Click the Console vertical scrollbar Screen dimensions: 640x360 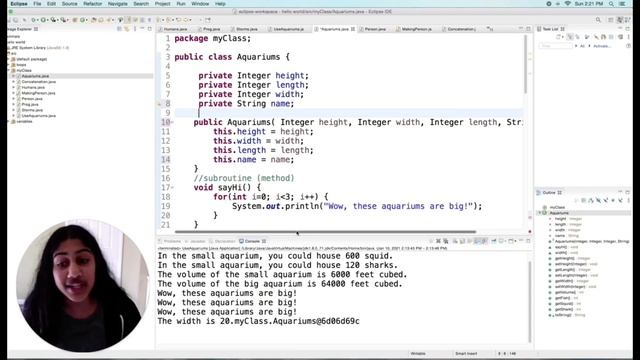pos(530,301)
